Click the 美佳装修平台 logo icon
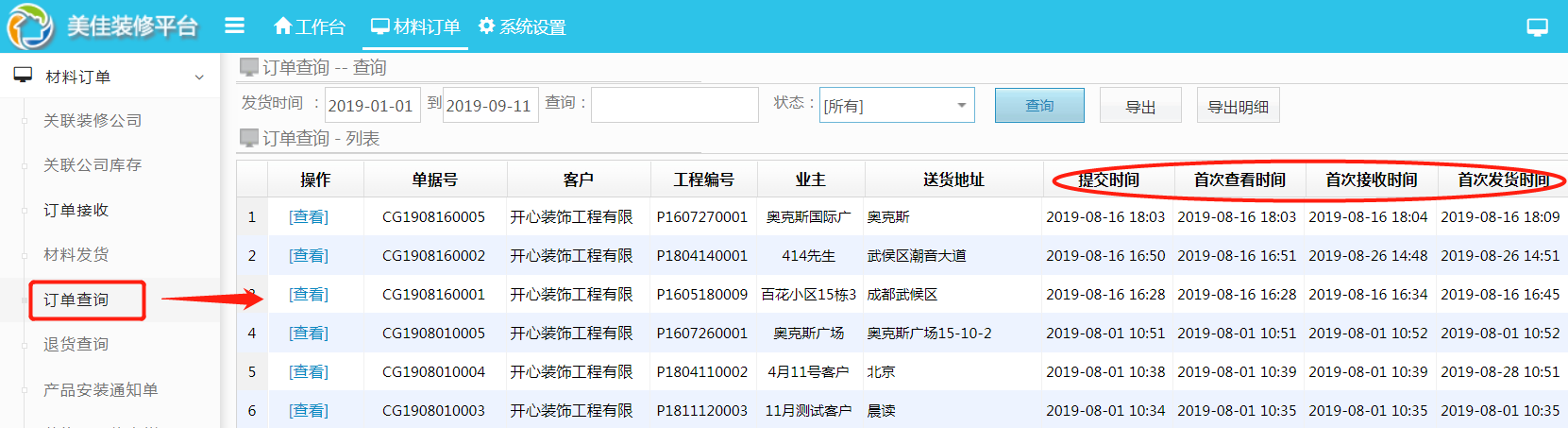The height and width of the screenshot is (428, 1568). point(30,26)
